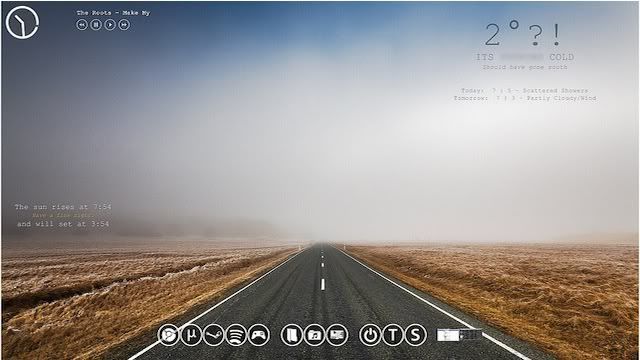Skip to the next track
The image size is (640, 360).
click(x=124, y=25)
